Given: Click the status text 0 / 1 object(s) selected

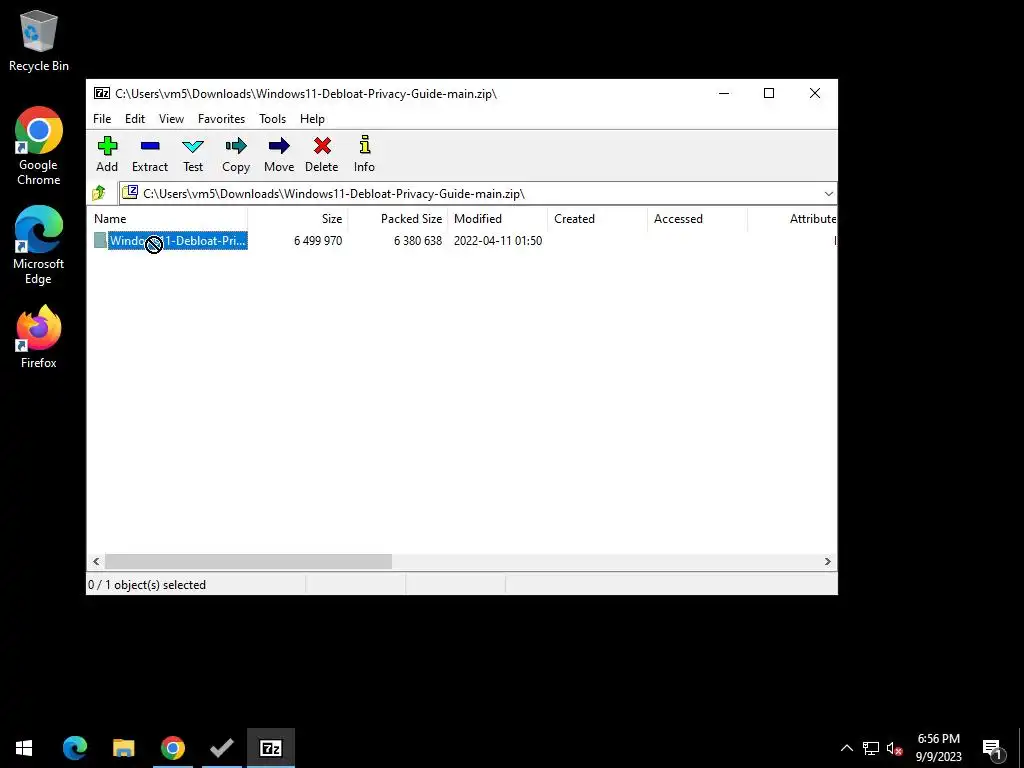Looking at the screenshot, I should coord(147,584).
